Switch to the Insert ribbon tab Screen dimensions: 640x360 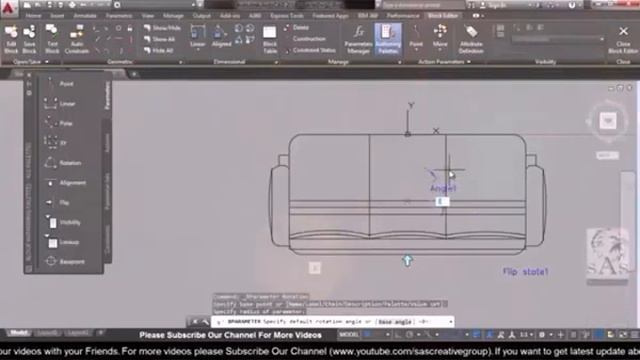[x=57, y=16]
